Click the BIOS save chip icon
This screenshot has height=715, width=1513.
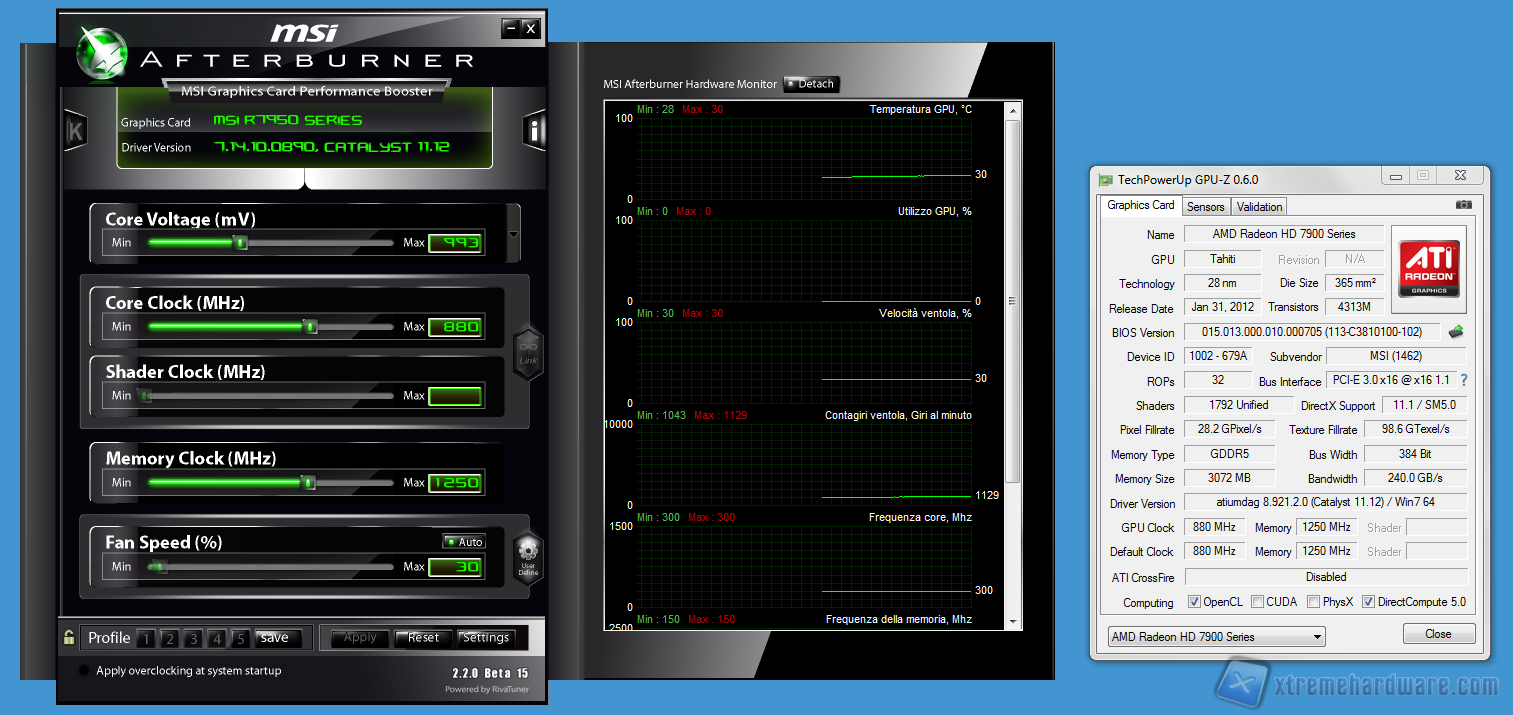[1456, 332]
